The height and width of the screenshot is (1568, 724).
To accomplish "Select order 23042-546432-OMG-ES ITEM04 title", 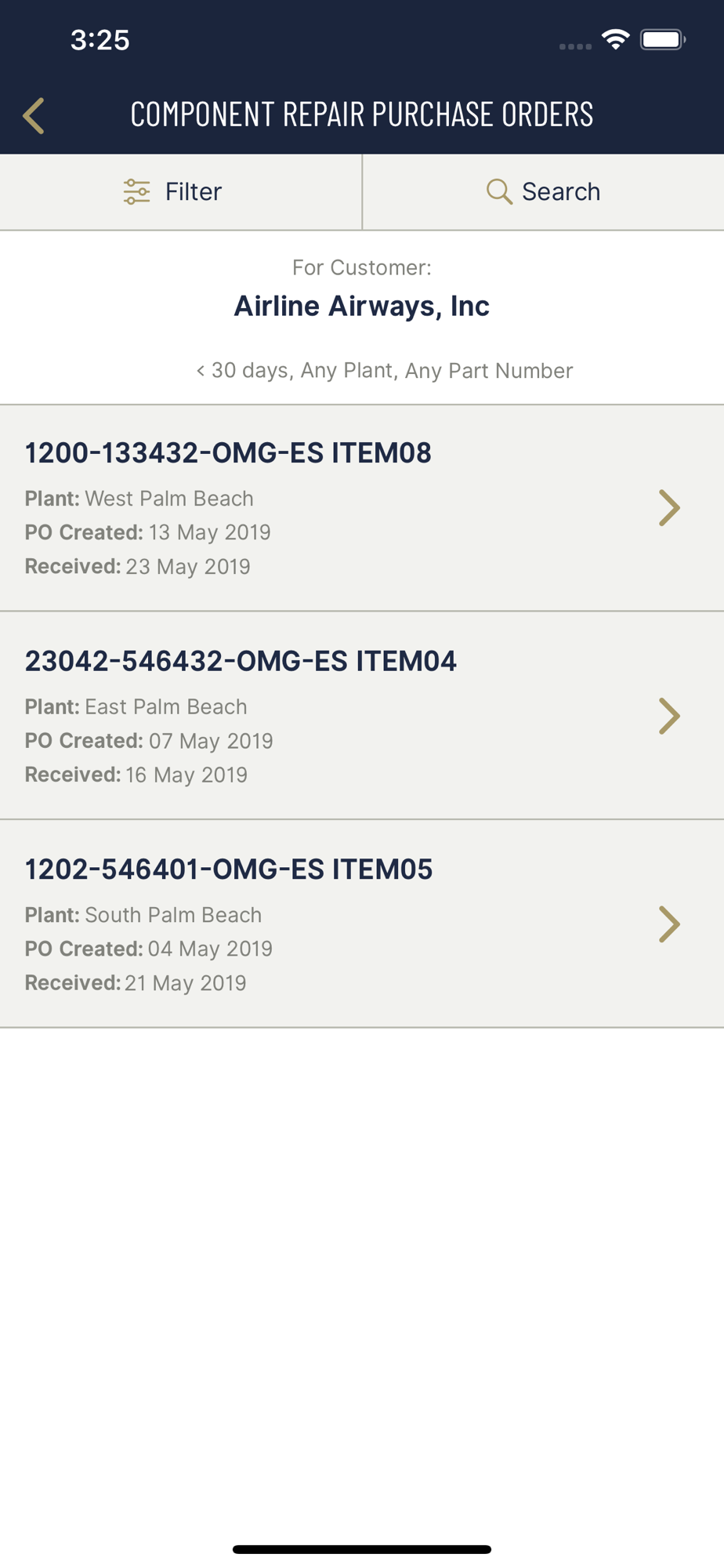I will point(241,661).
